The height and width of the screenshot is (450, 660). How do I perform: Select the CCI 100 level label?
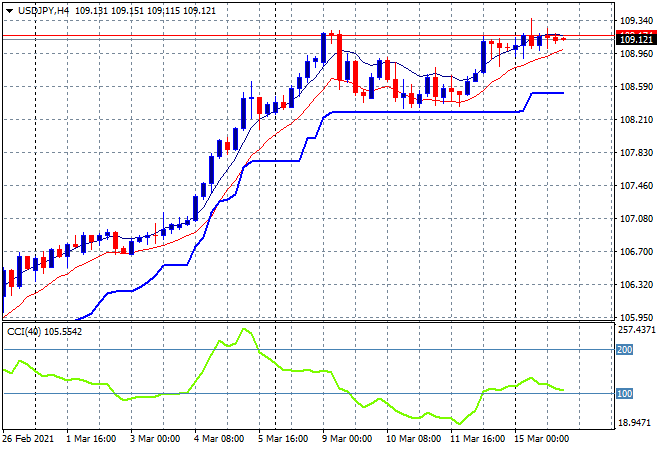(624, 394)
